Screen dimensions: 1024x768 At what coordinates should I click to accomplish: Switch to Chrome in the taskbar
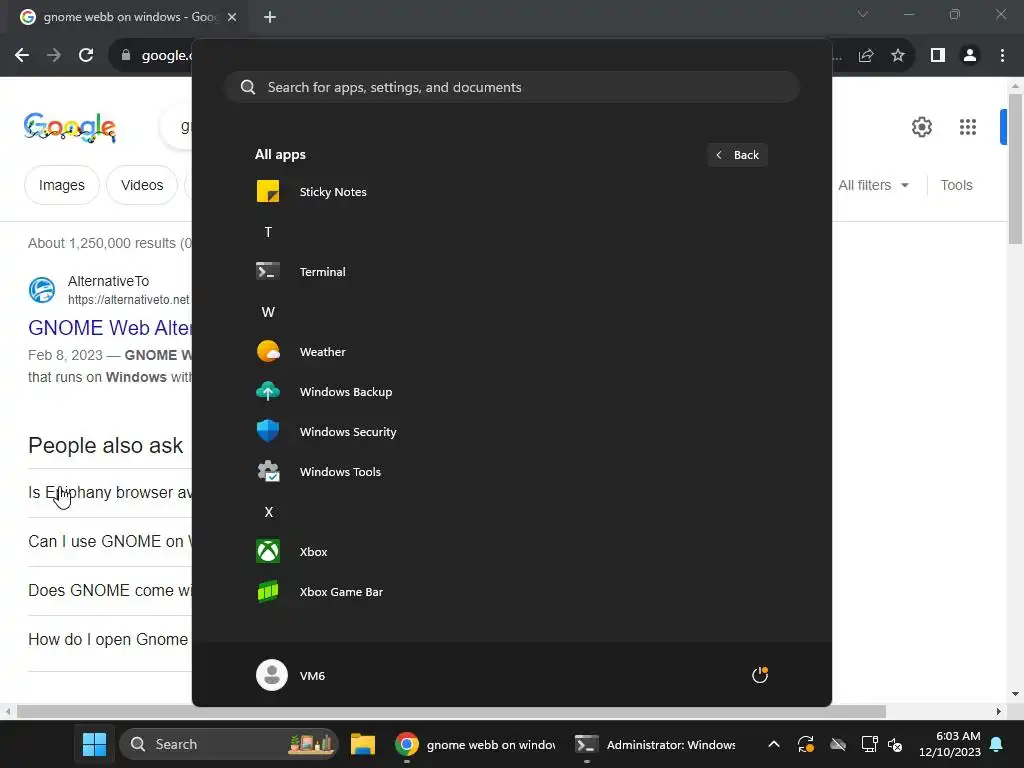477,744
